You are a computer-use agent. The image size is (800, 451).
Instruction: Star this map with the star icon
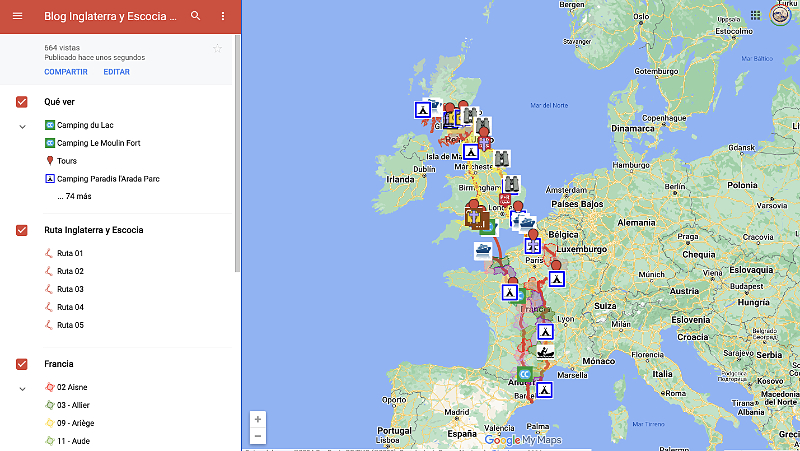217,48
